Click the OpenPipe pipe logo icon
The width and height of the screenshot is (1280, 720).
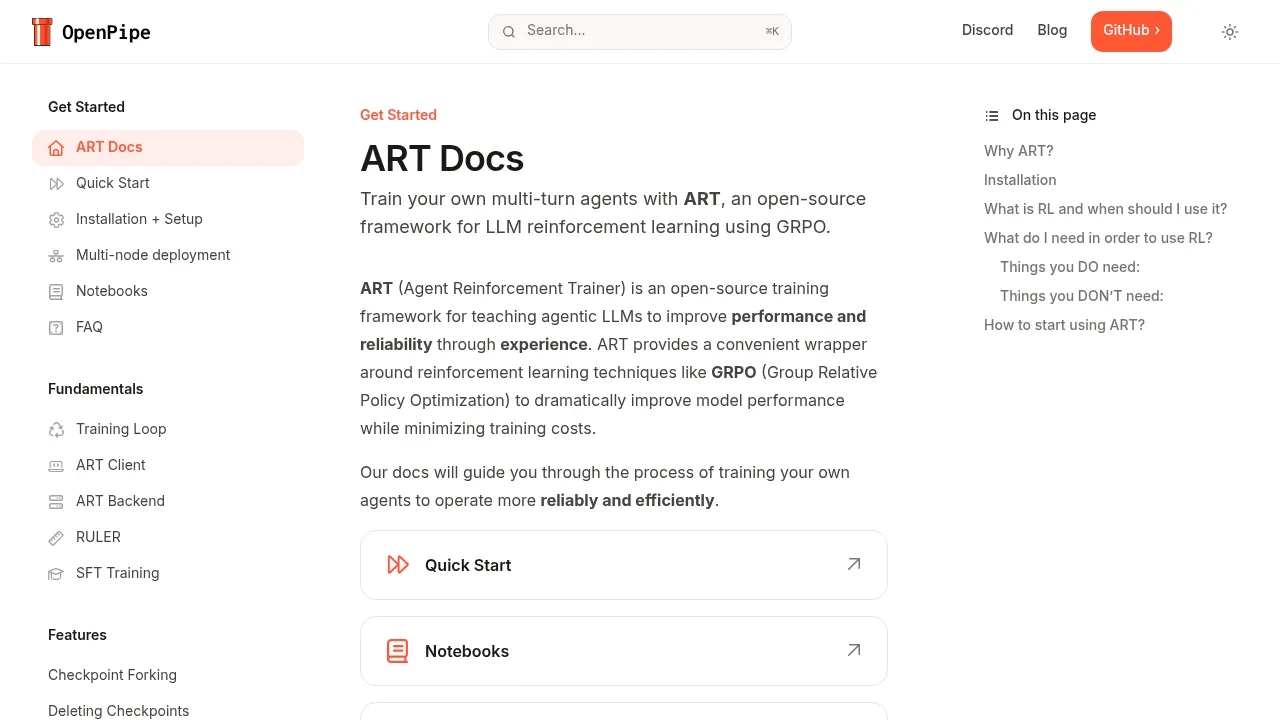pos(42,32)
